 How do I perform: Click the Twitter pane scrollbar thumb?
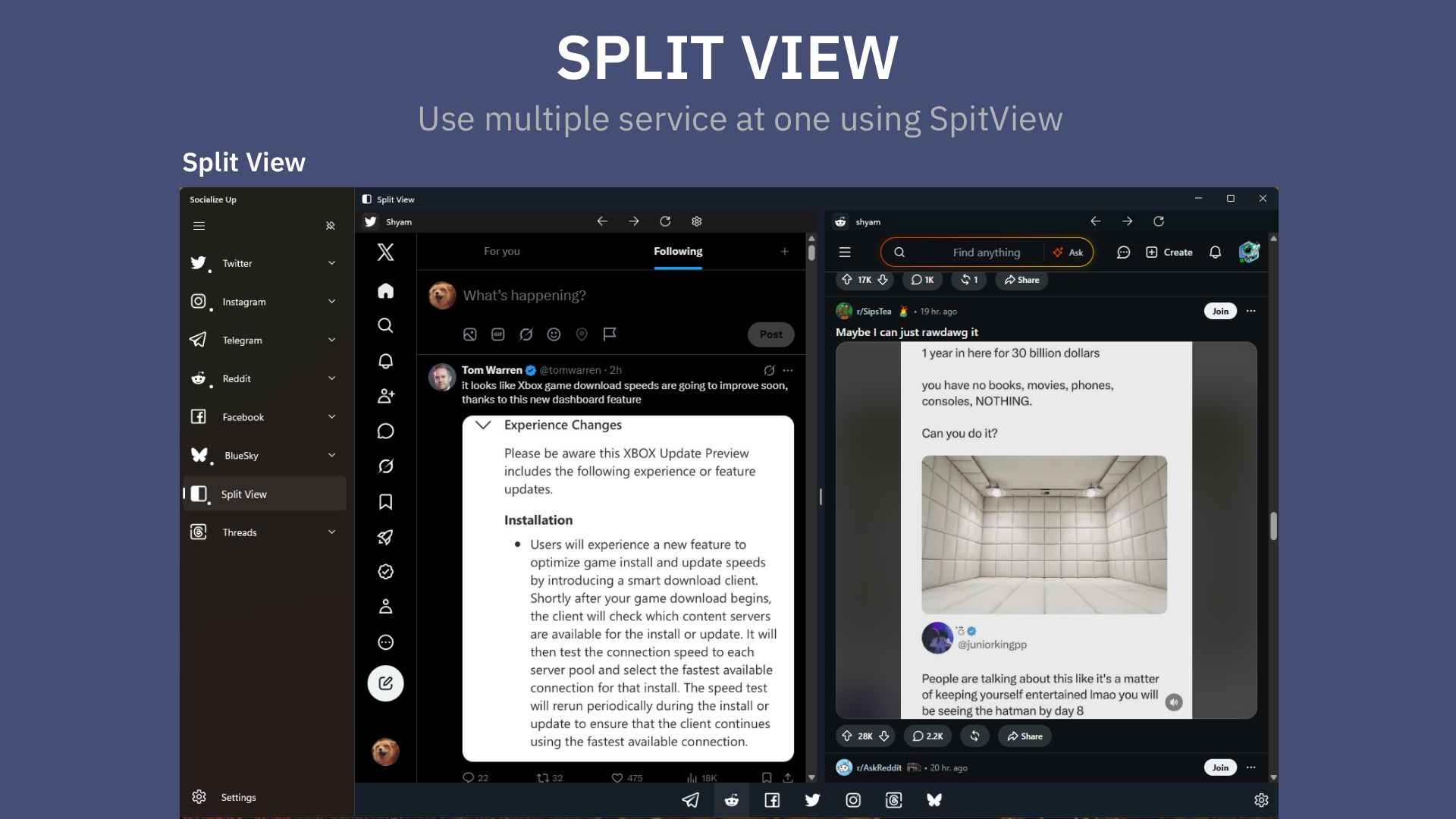tap(811, 253)
